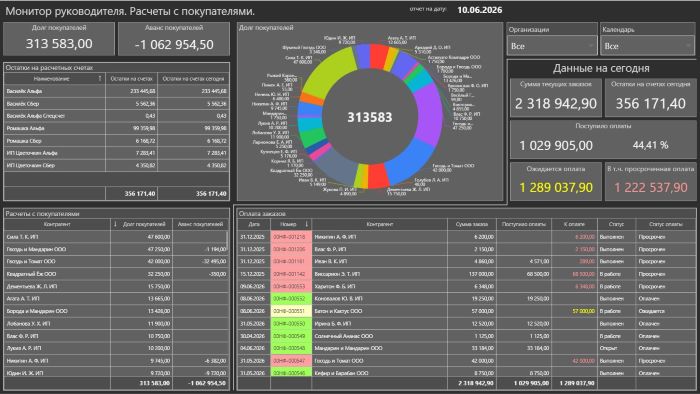Open the Организации dropdown
The width and height of the screenshot is (700, 394).
point(552,46)
